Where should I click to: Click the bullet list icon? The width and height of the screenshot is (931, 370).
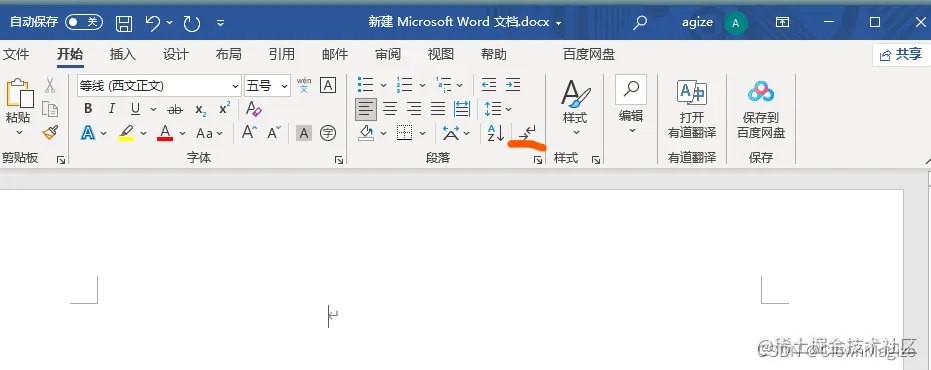click(366, 85)
